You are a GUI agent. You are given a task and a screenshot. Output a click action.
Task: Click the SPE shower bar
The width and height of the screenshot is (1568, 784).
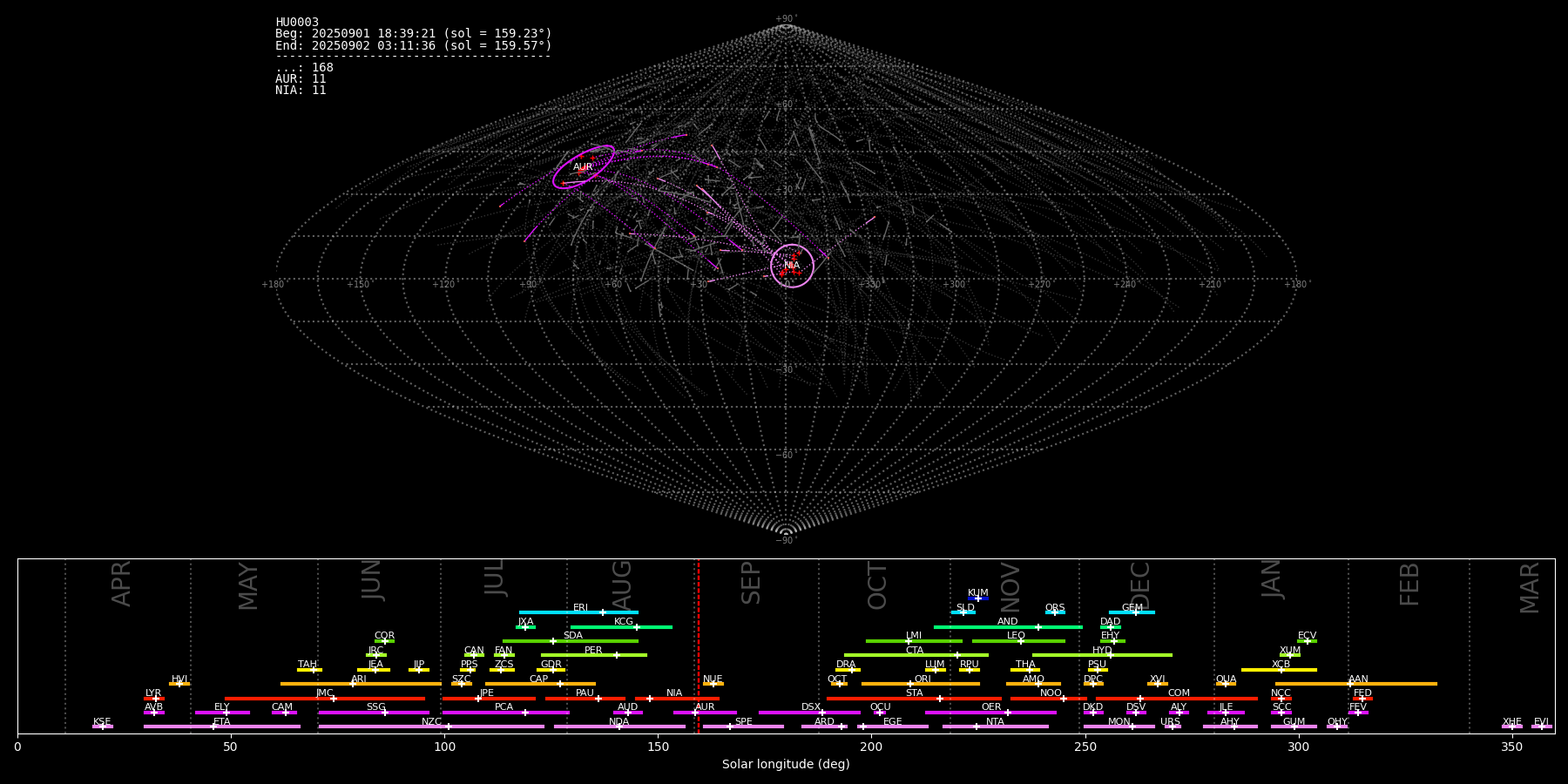[743, 727]
